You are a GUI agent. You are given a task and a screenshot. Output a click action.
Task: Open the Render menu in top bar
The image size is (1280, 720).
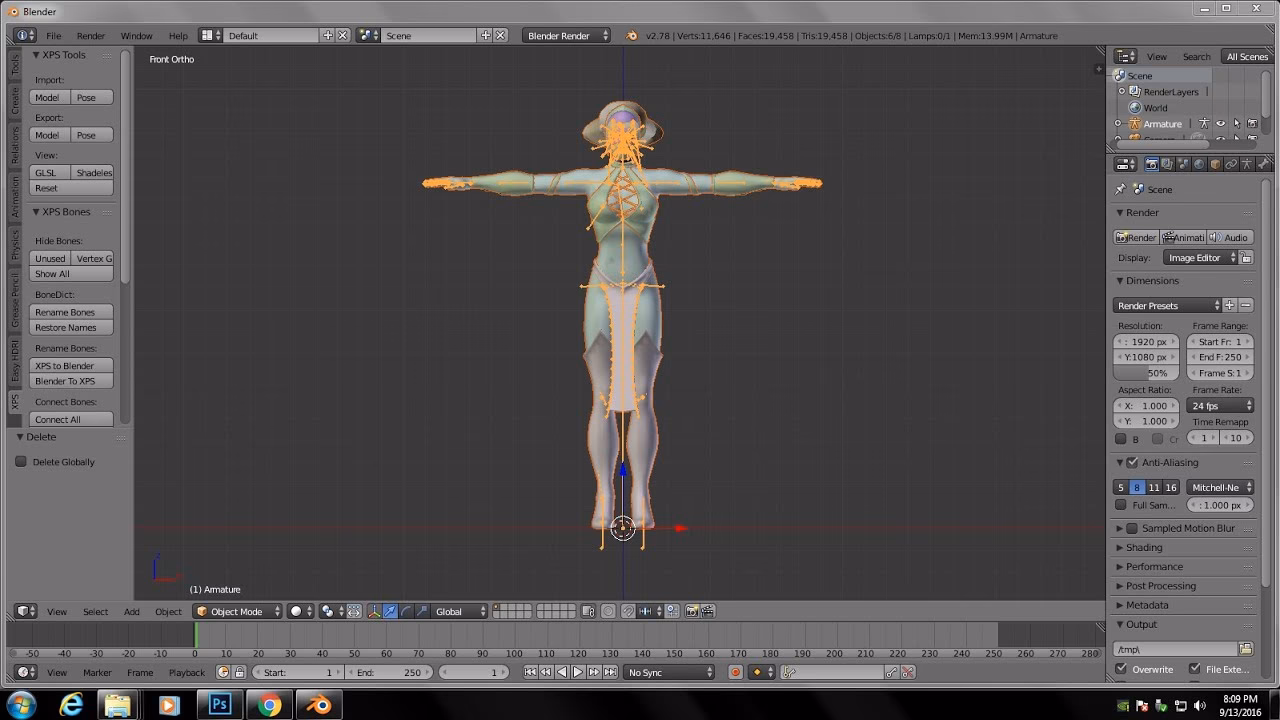[x=90, y=35]
